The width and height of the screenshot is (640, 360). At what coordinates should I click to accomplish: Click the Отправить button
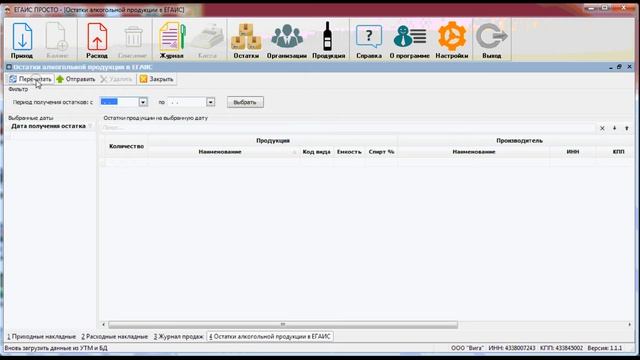tap(76, 79)
